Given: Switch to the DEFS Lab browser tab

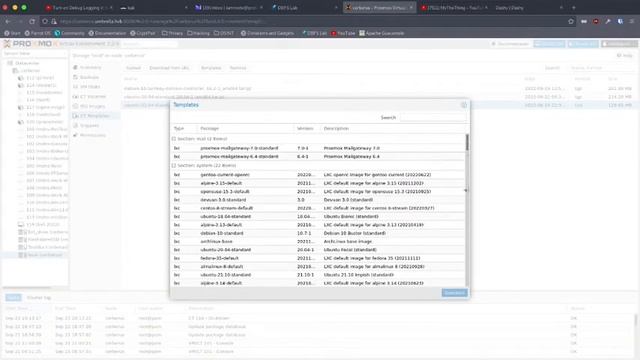Looking at the screenshot, I should tap(304, 7).
